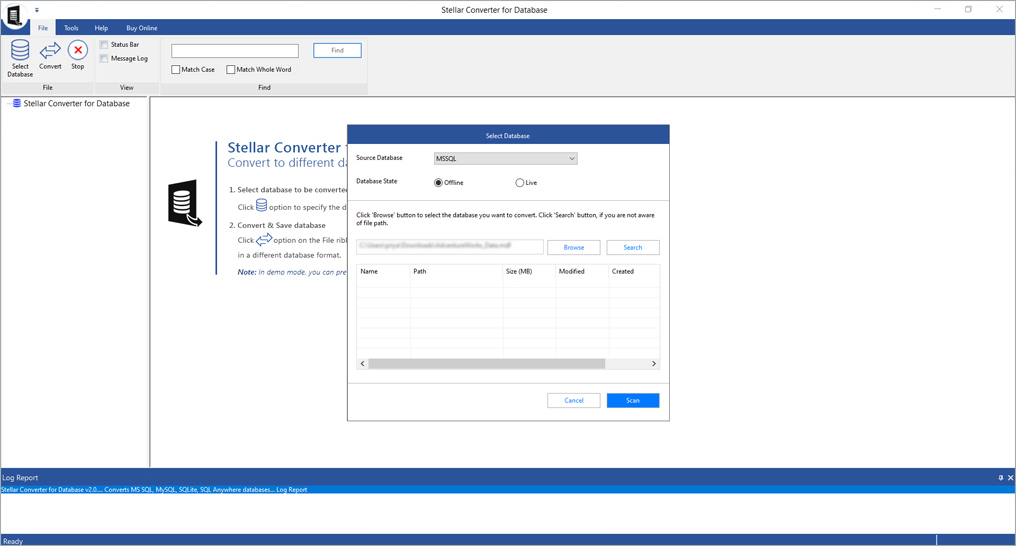This screenshot has height=546, width=1016.
Task: Minimize the application window
Action: click(937, 9)
